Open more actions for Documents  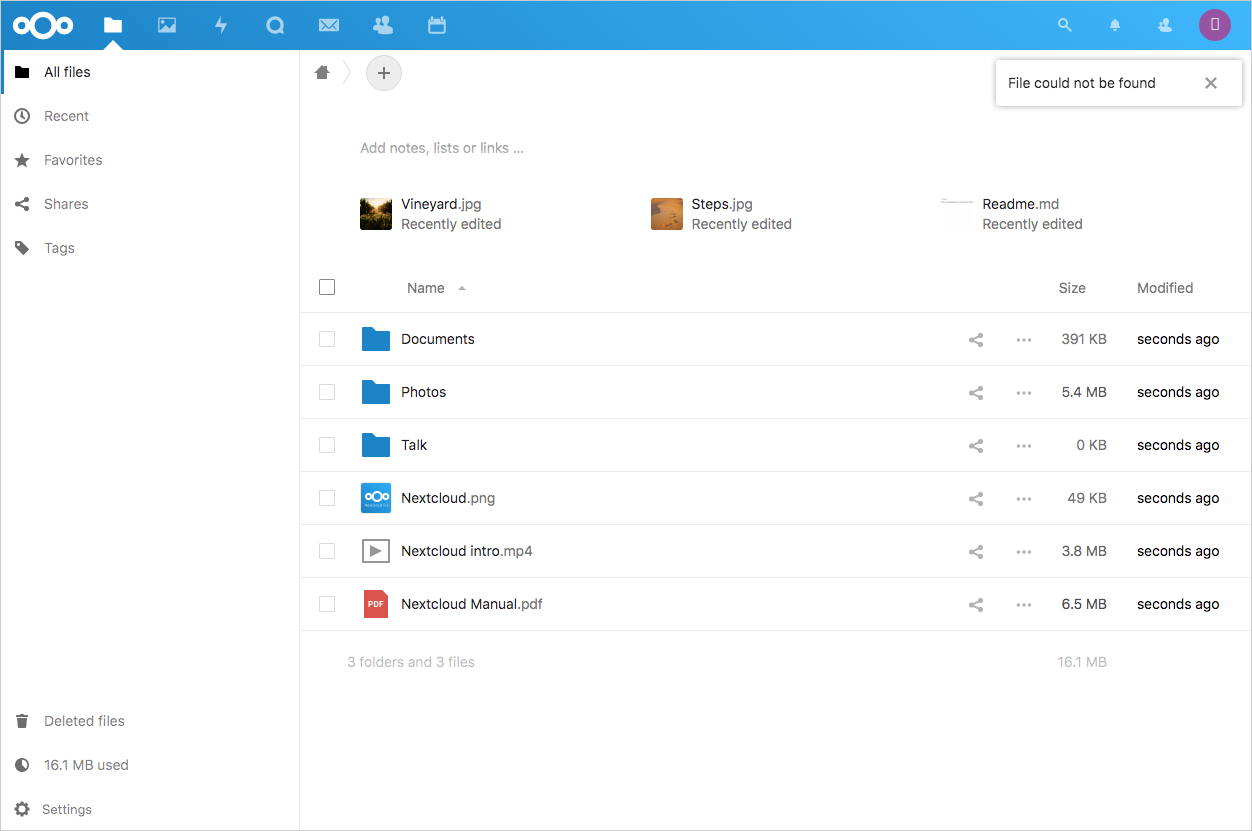[x=1024, y=340]
